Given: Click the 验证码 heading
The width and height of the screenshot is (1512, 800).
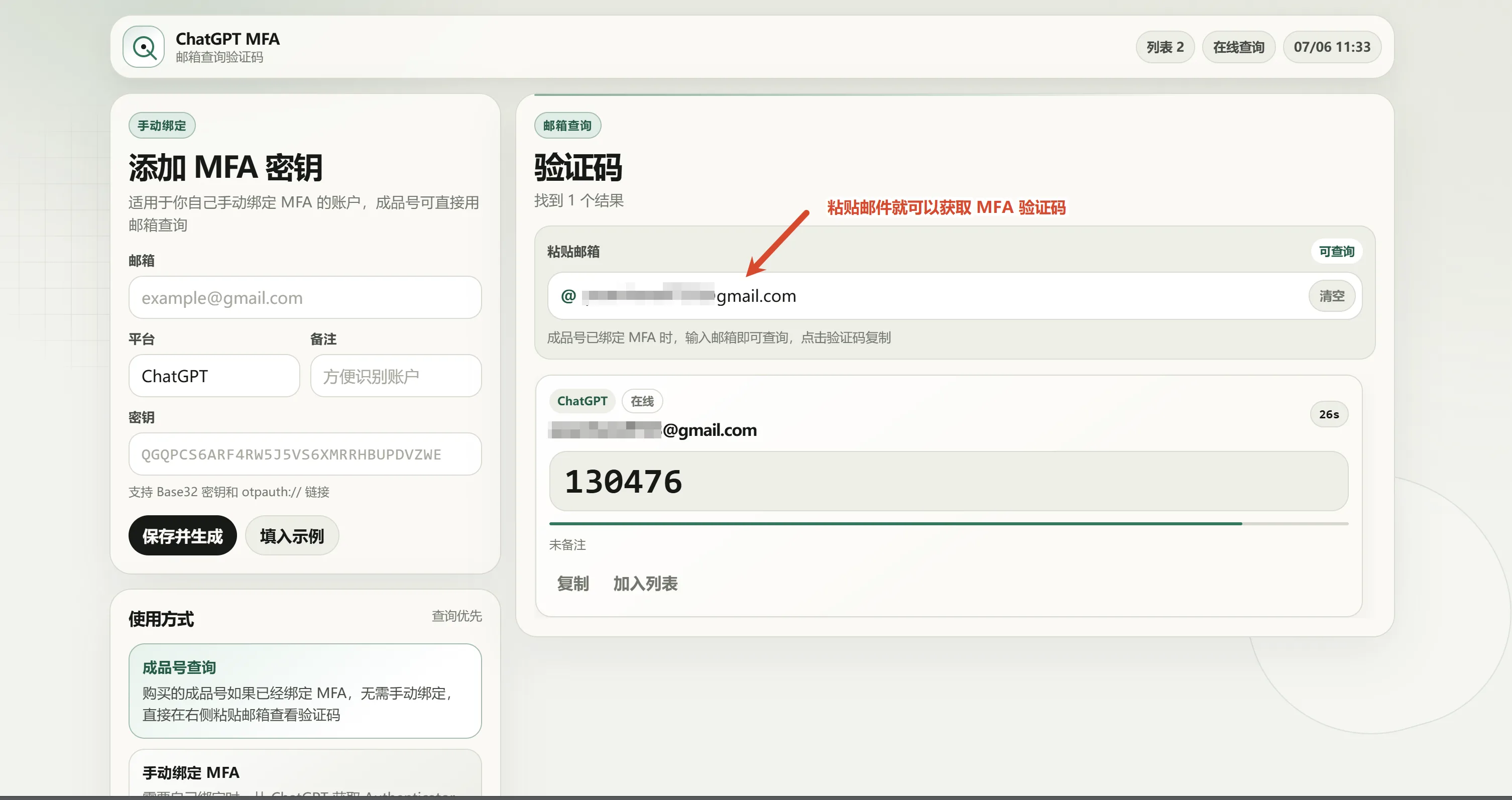Looking at the screenshot, I should [578, 167].
